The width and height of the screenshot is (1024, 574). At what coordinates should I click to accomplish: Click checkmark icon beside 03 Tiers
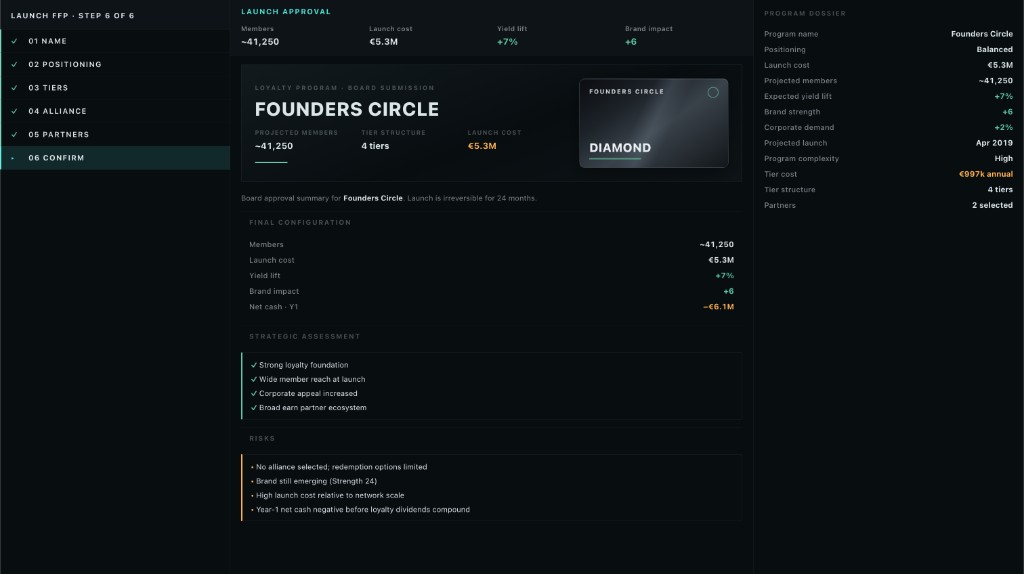click(14, 88)
